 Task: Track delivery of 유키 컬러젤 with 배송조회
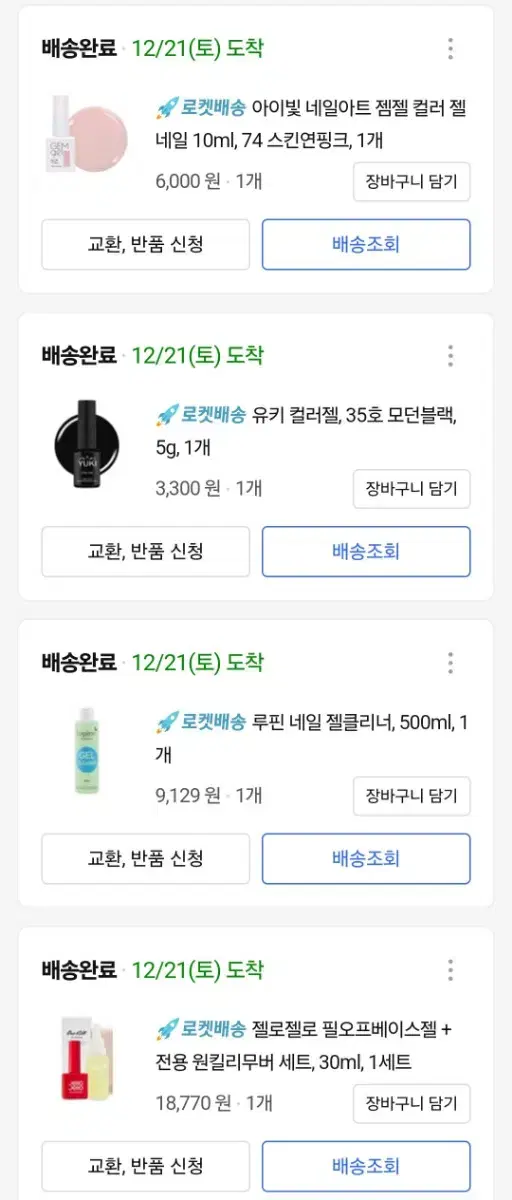tap(366, 551)
